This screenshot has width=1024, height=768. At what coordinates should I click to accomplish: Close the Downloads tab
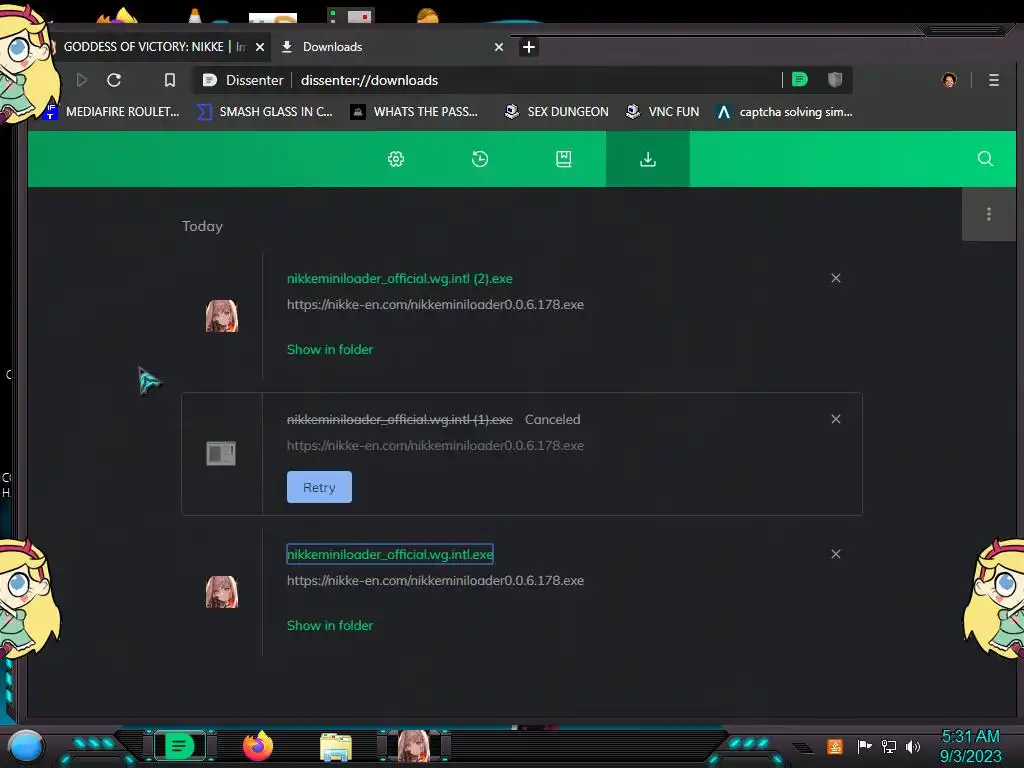pyautogui.click(x=499, y=47)
